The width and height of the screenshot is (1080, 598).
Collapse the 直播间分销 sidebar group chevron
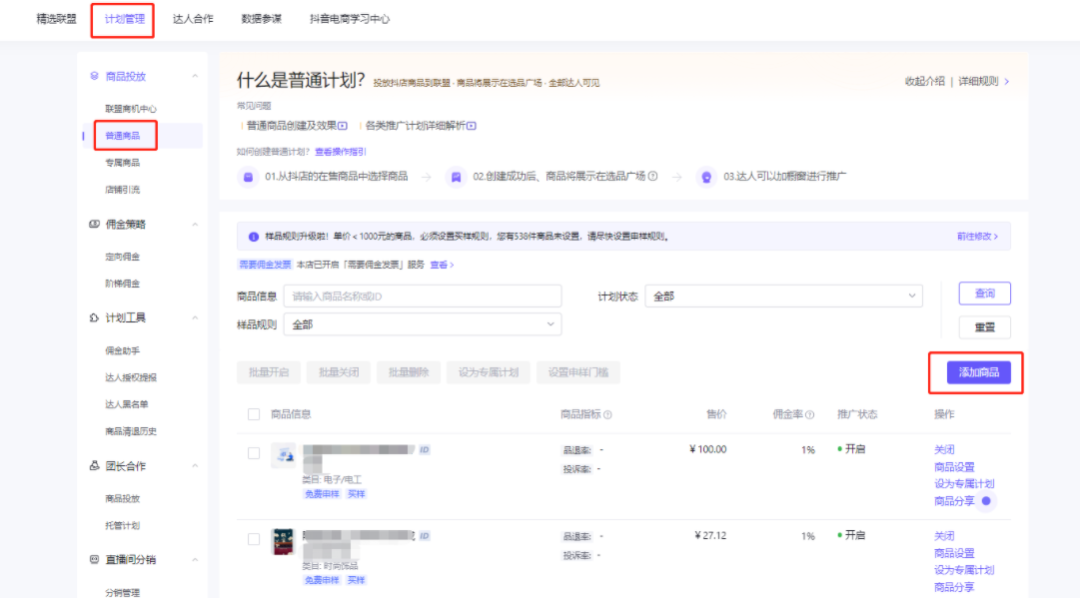(x=195, y=559)
